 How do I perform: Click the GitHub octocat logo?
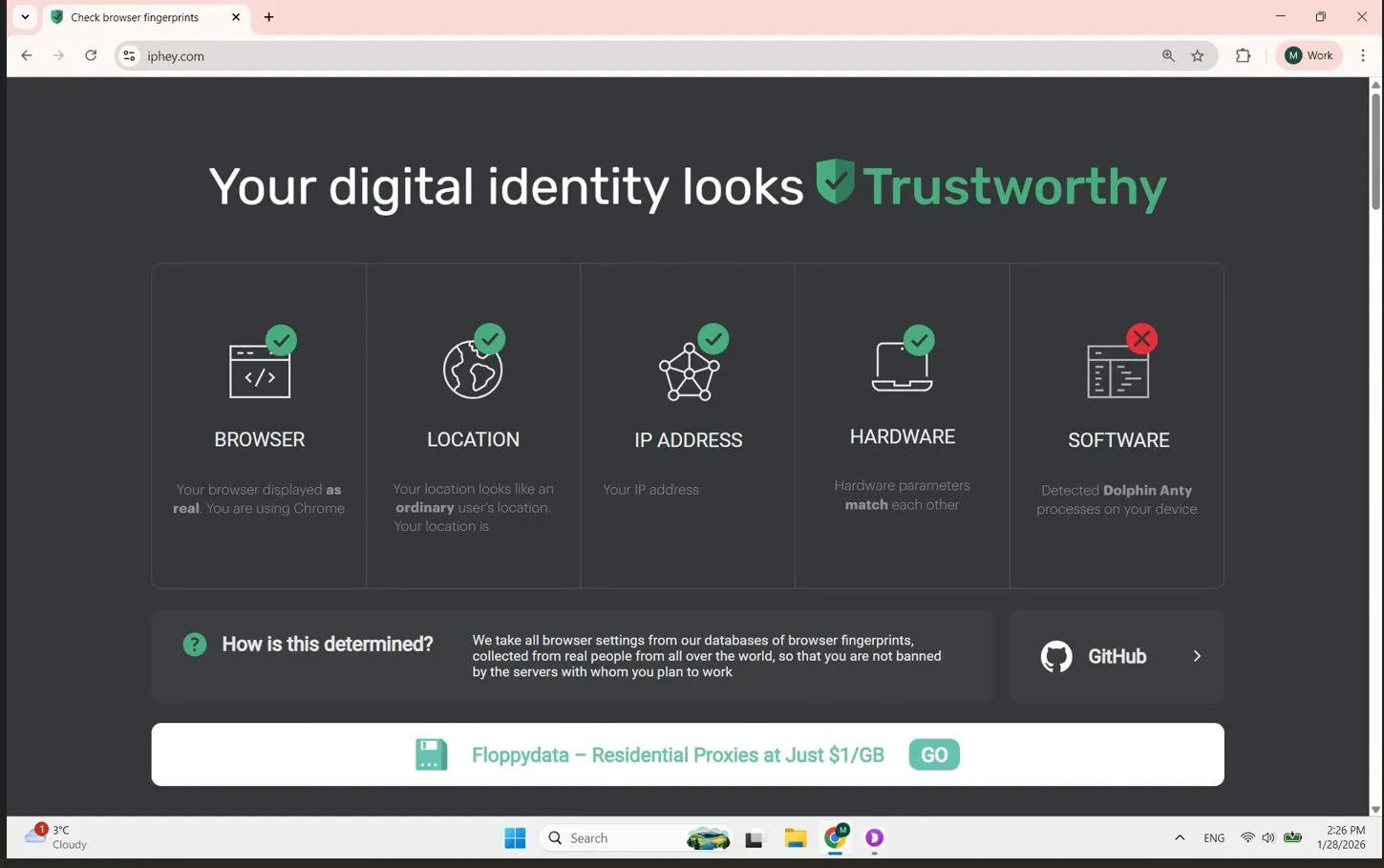click(x=1056, y=656)
